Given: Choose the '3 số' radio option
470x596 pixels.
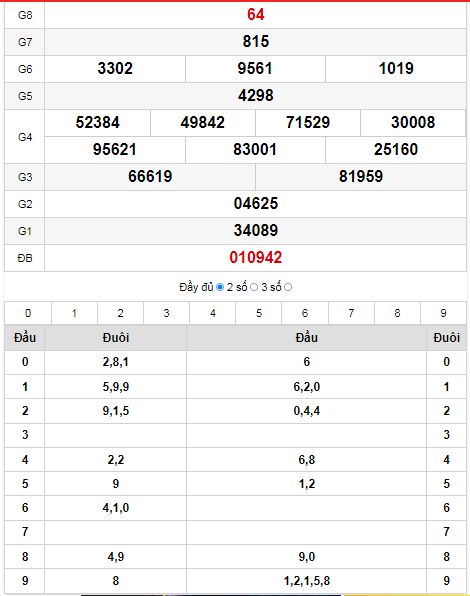Looking at the screenshot, I should point(288,287).
